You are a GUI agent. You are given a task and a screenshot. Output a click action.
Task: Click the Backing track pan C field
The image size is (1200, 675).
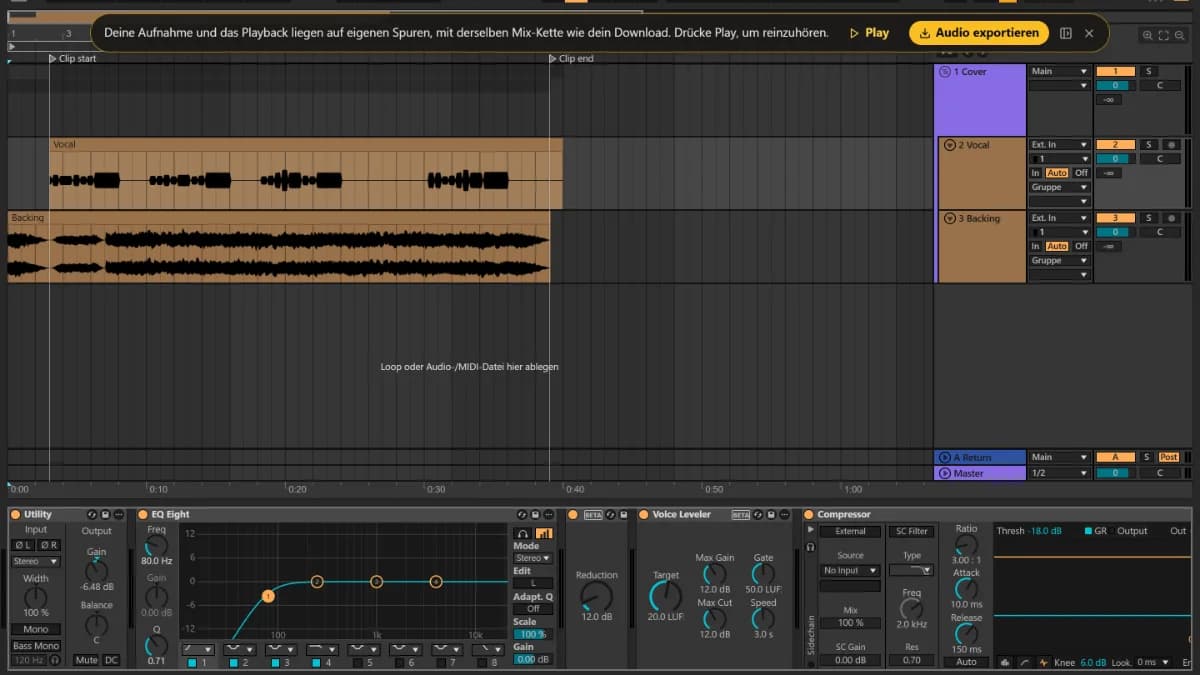pyautogui.click(x=1160, y=232)
